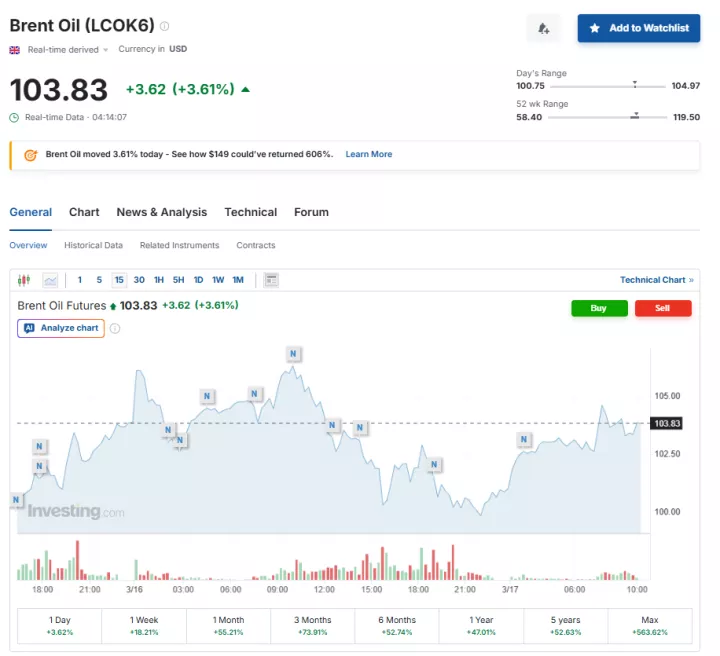Image resolution: width=720 pixels, height=656 pixels.
Task: Toggle the chart news overlay icon
Action: (271, 280)
